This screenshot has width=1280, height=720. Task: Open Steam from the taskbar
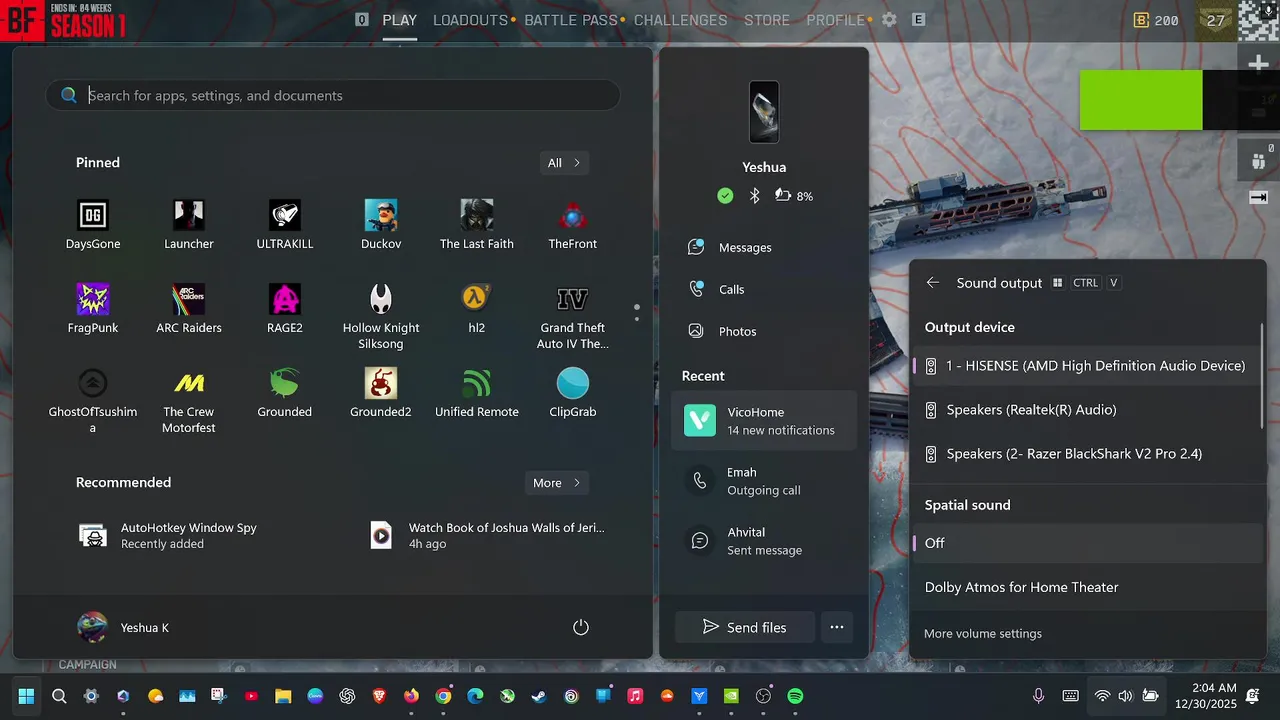[x=539, y=696]
